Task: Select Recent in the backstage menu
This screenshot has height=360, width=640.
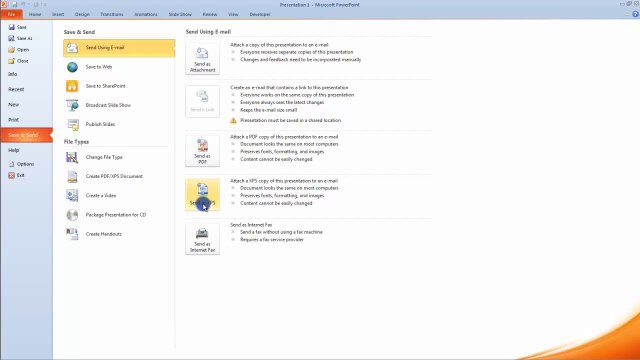Action: coord(16,89)
